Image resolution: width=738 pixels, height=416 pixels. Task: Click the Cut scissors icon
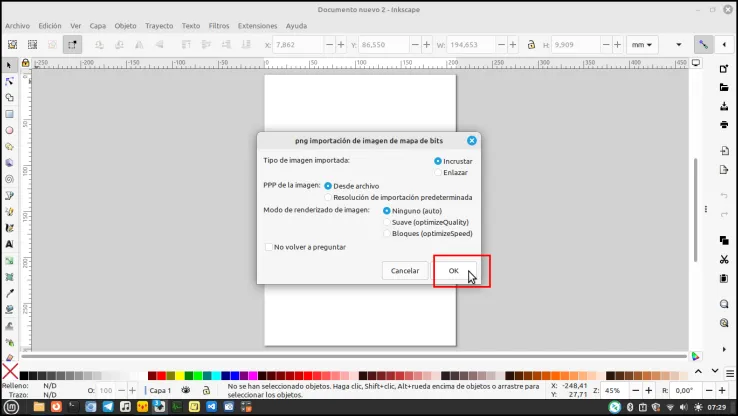click(724, 259)
